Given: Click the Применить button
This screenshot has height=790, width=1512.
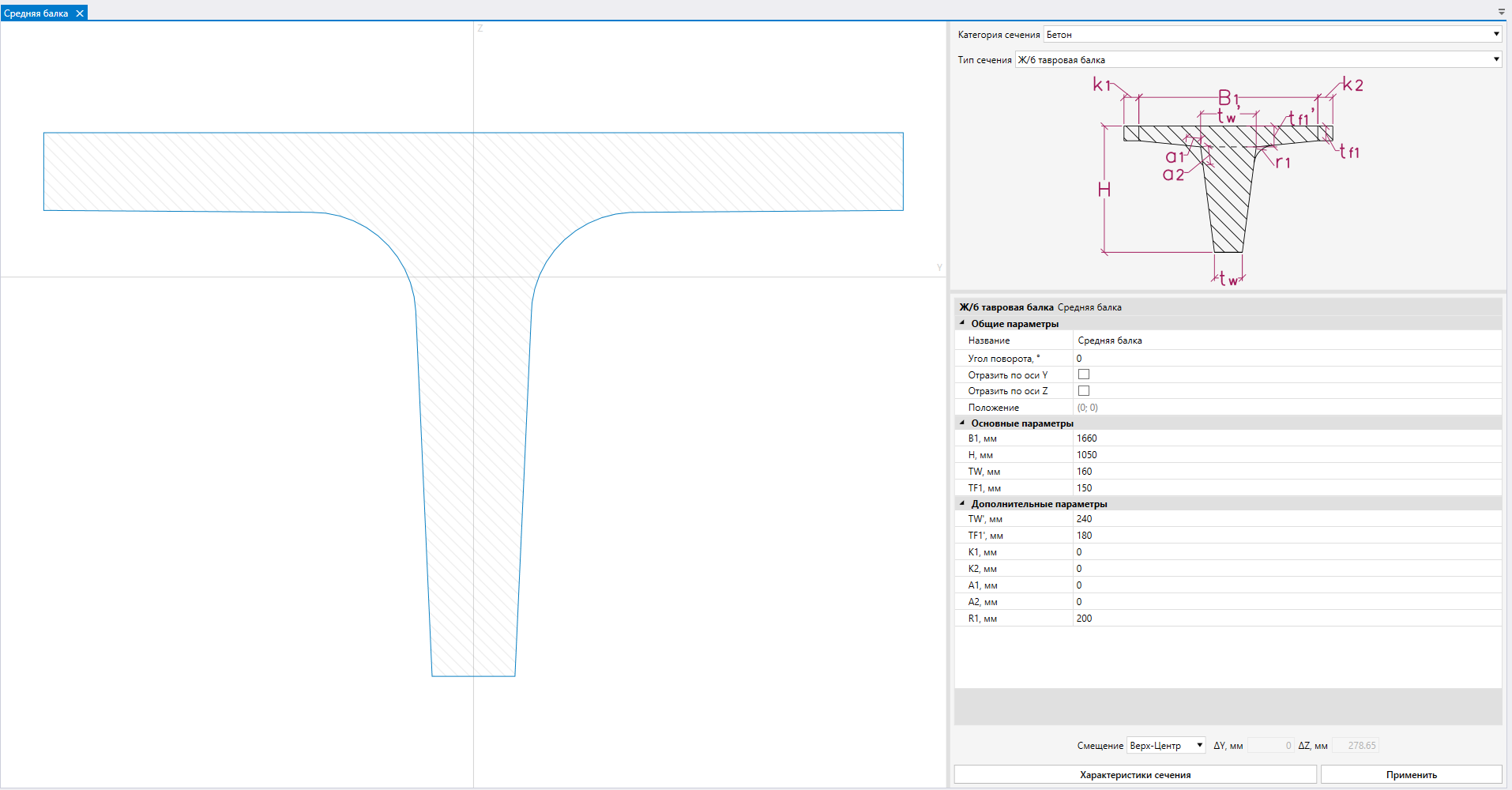Looking at the screenshot, I should click(1411, 774).
